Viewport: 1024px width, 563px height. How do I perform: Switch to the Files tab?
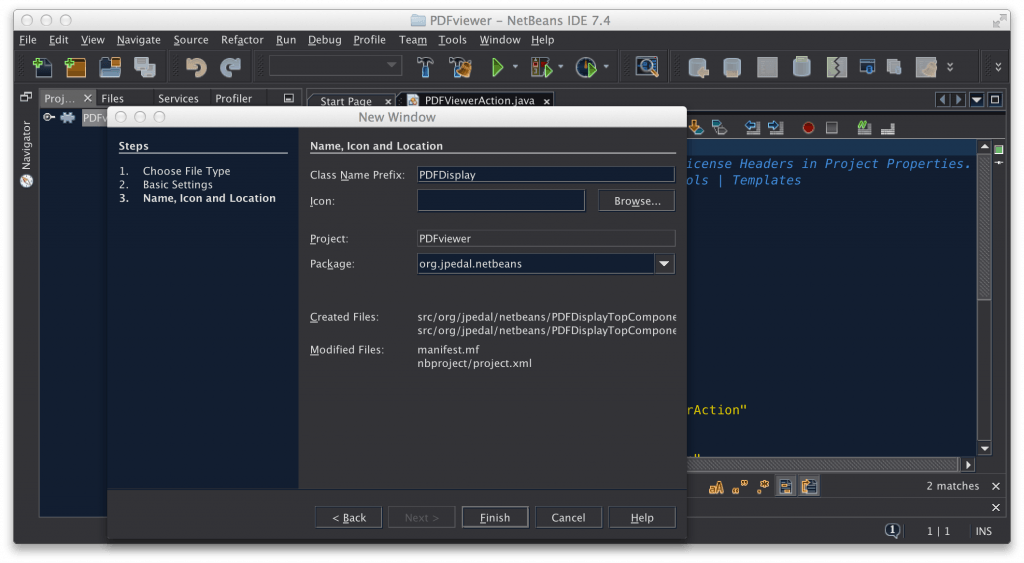click(x=112, y=99)
